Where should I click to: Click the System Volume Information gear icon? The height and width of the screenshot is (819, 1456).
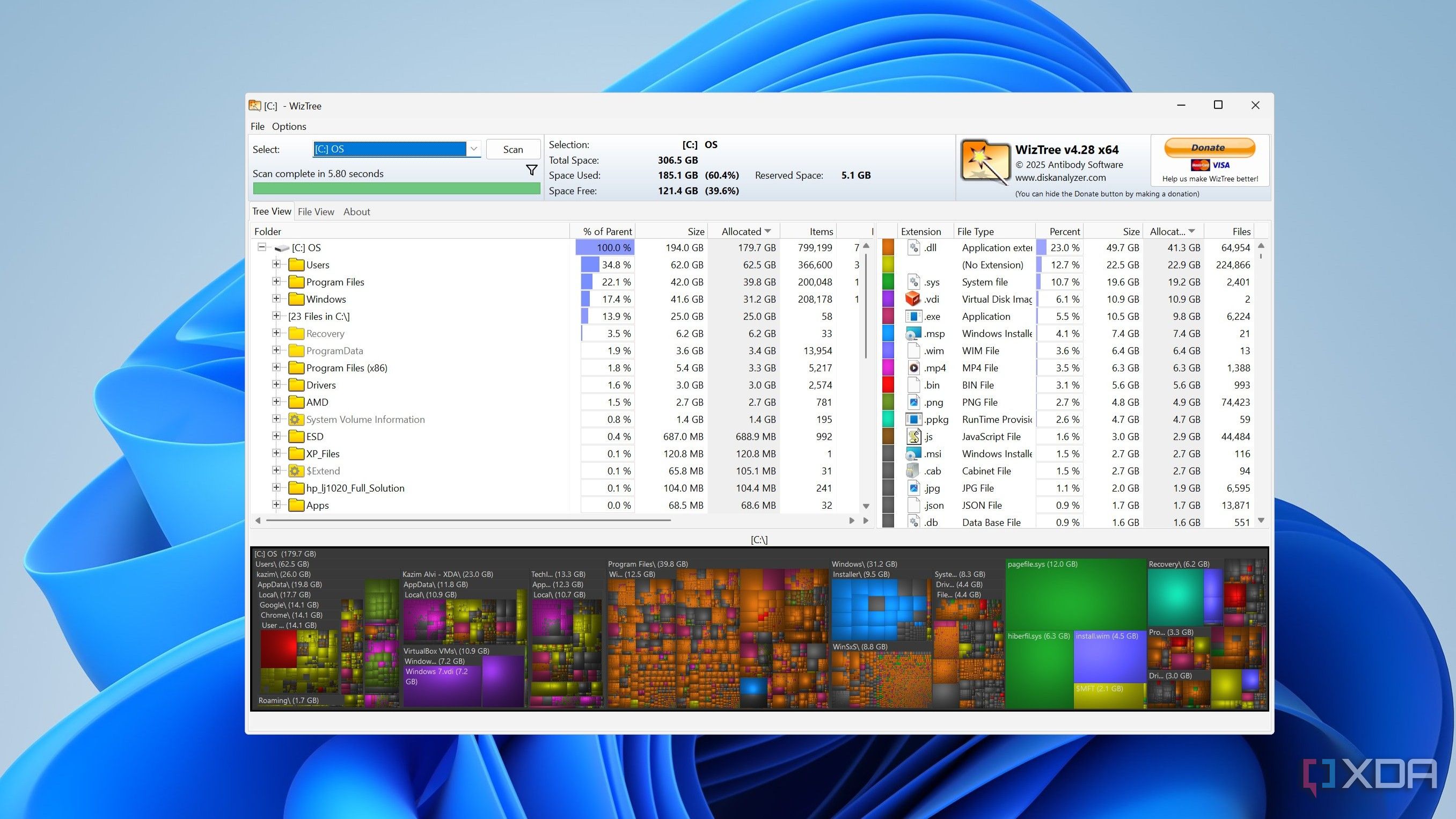[295, 419]
